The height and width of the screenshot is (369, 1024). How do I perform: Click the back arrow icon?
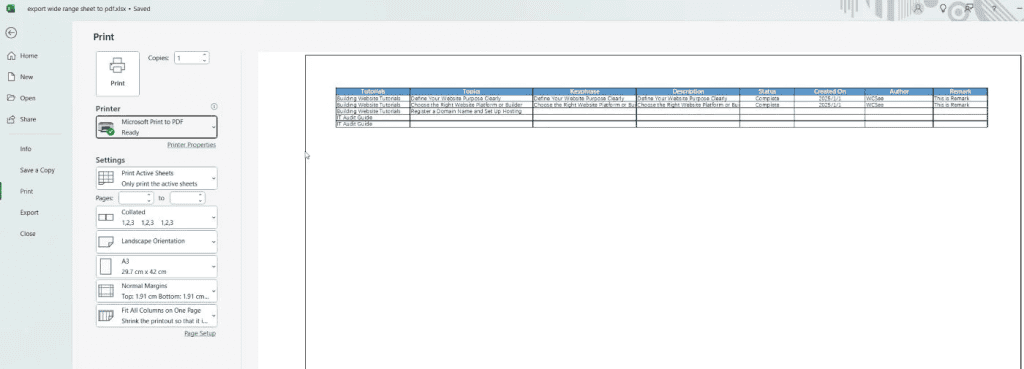coord(11,33)
